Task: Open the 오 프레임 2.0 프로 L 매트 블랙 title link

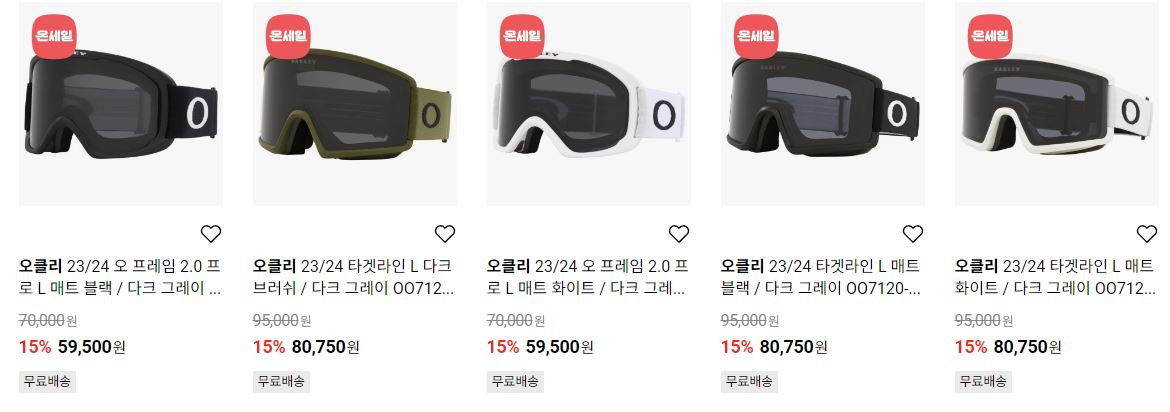Action: 120,277
